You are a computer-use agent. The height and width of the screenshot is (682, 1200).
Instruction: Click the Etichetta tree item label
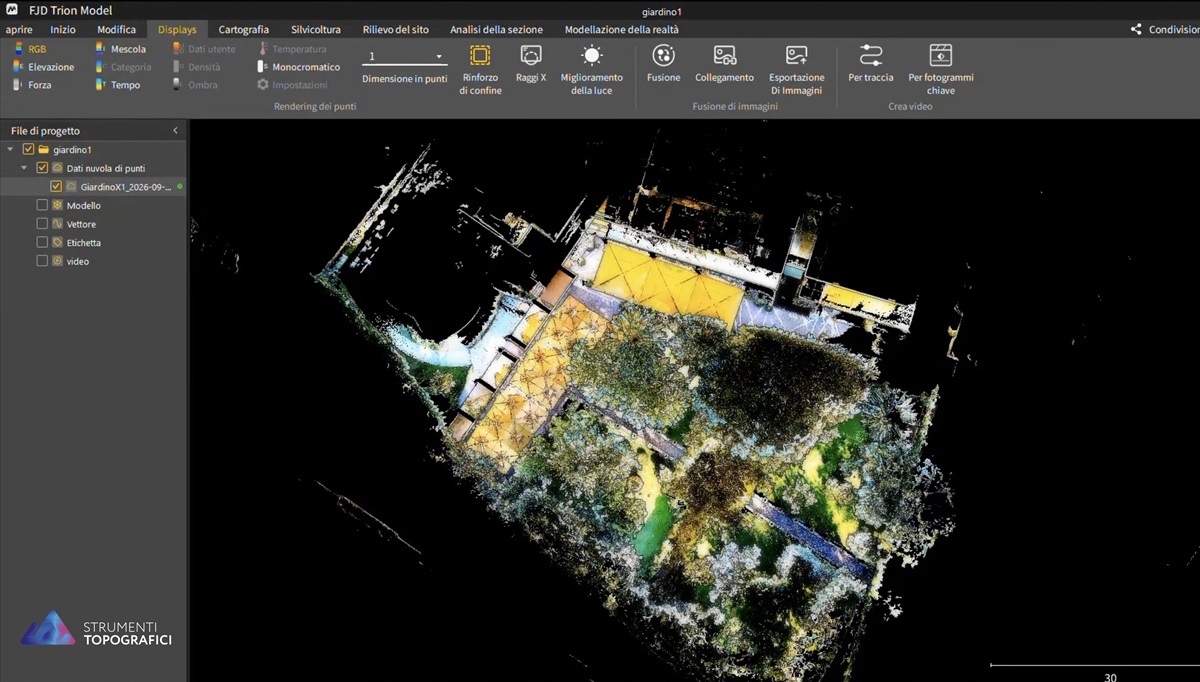[x=84, y=242]
